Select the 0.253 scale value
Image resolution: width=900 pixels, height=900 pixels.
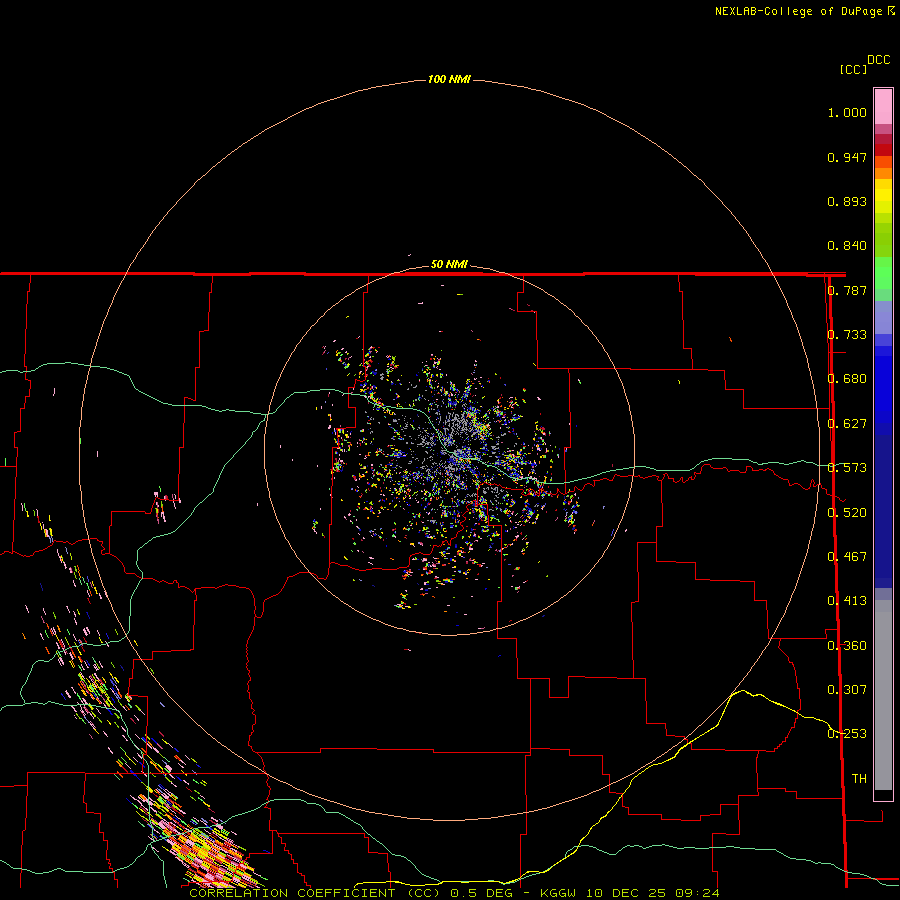[x=847, y=734]
